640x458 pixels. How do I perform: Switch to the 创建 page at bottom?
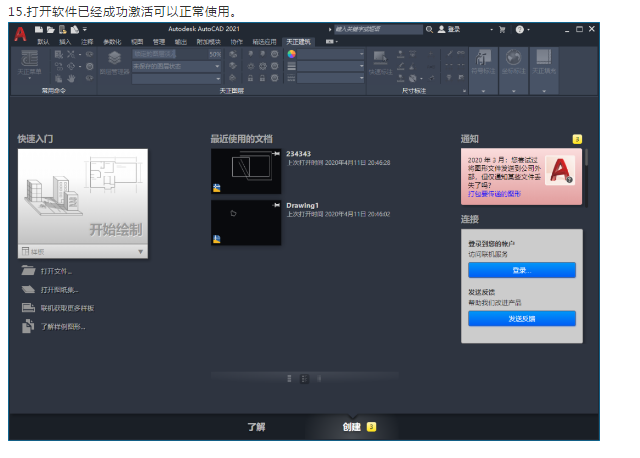351,427
